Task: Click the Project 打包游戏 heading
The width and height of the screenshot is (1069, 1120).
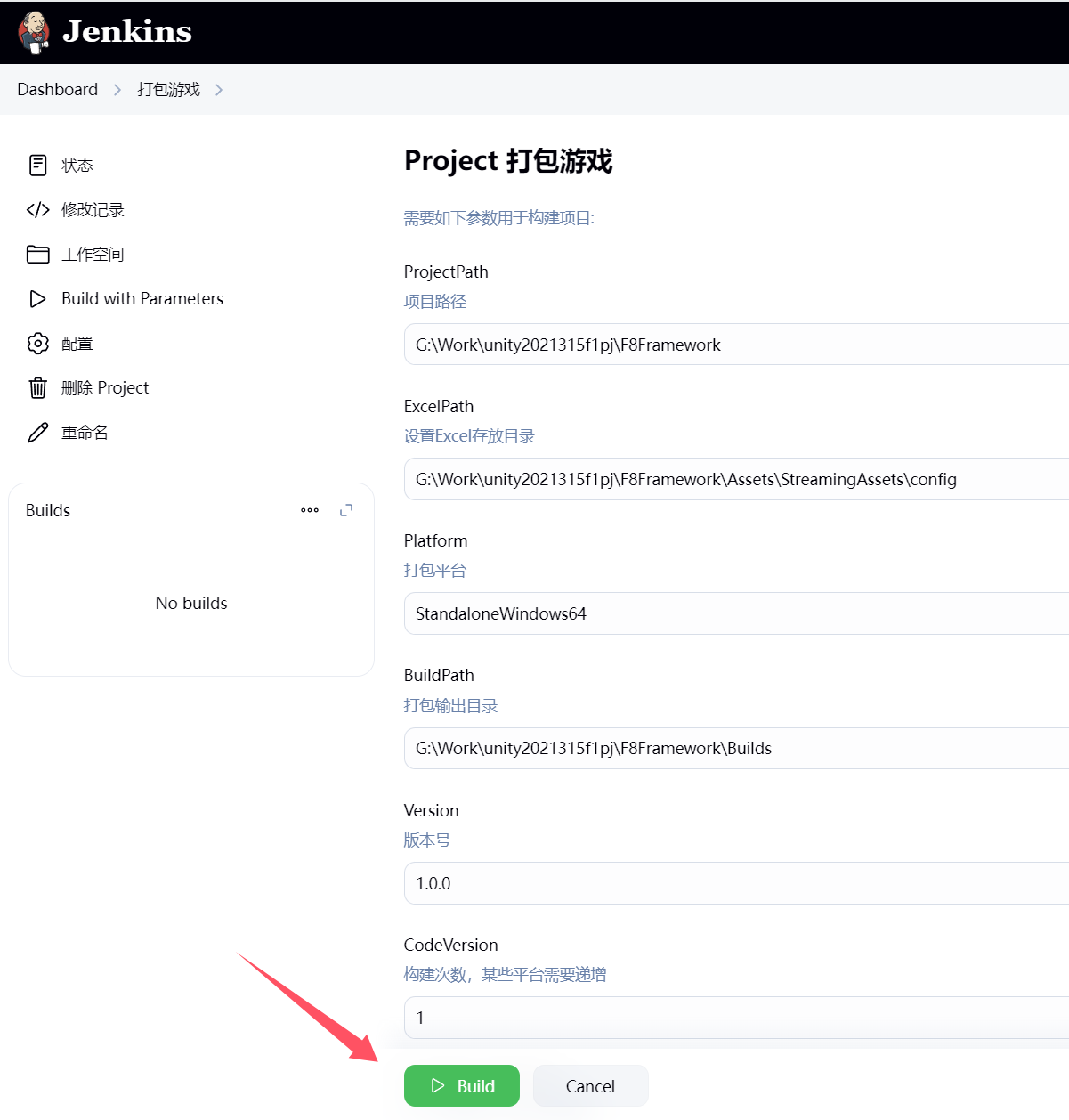Action: click(x=508, y=161)
